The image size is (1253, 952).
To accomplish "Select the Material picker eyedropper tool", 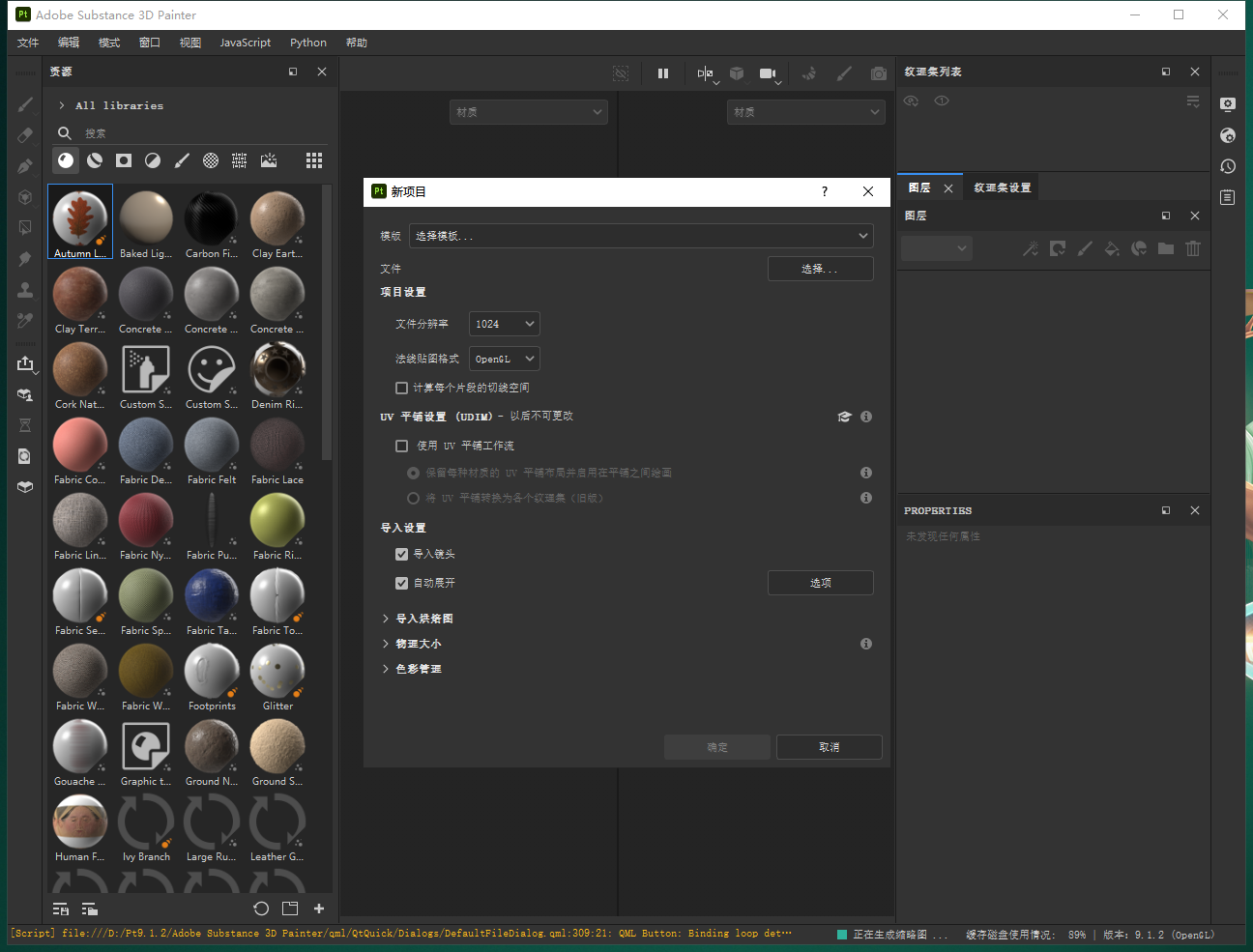I will tap(25, 320).
